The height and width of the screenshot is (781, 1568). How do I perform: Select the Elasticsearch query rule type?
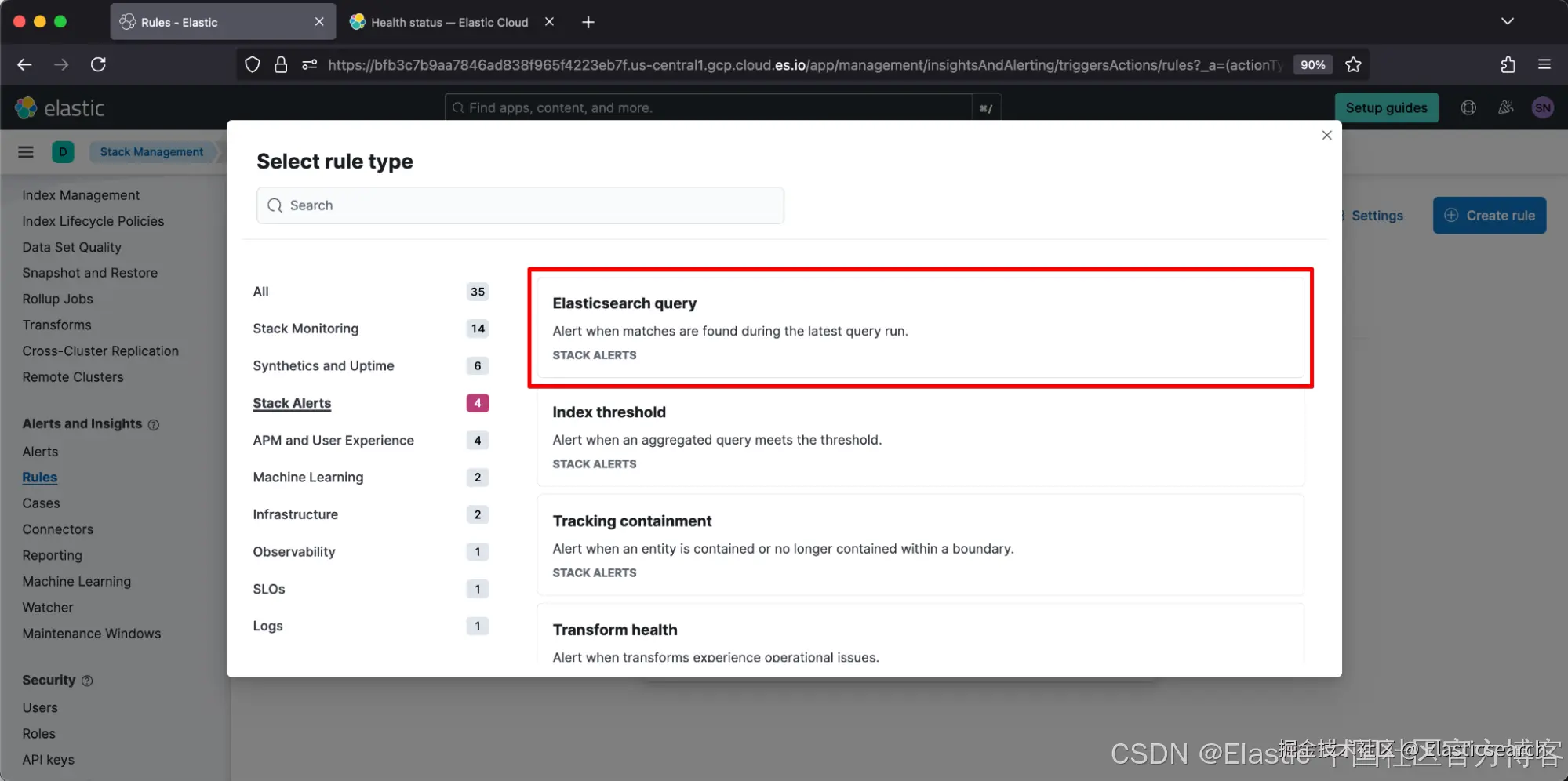click(920, 328)
